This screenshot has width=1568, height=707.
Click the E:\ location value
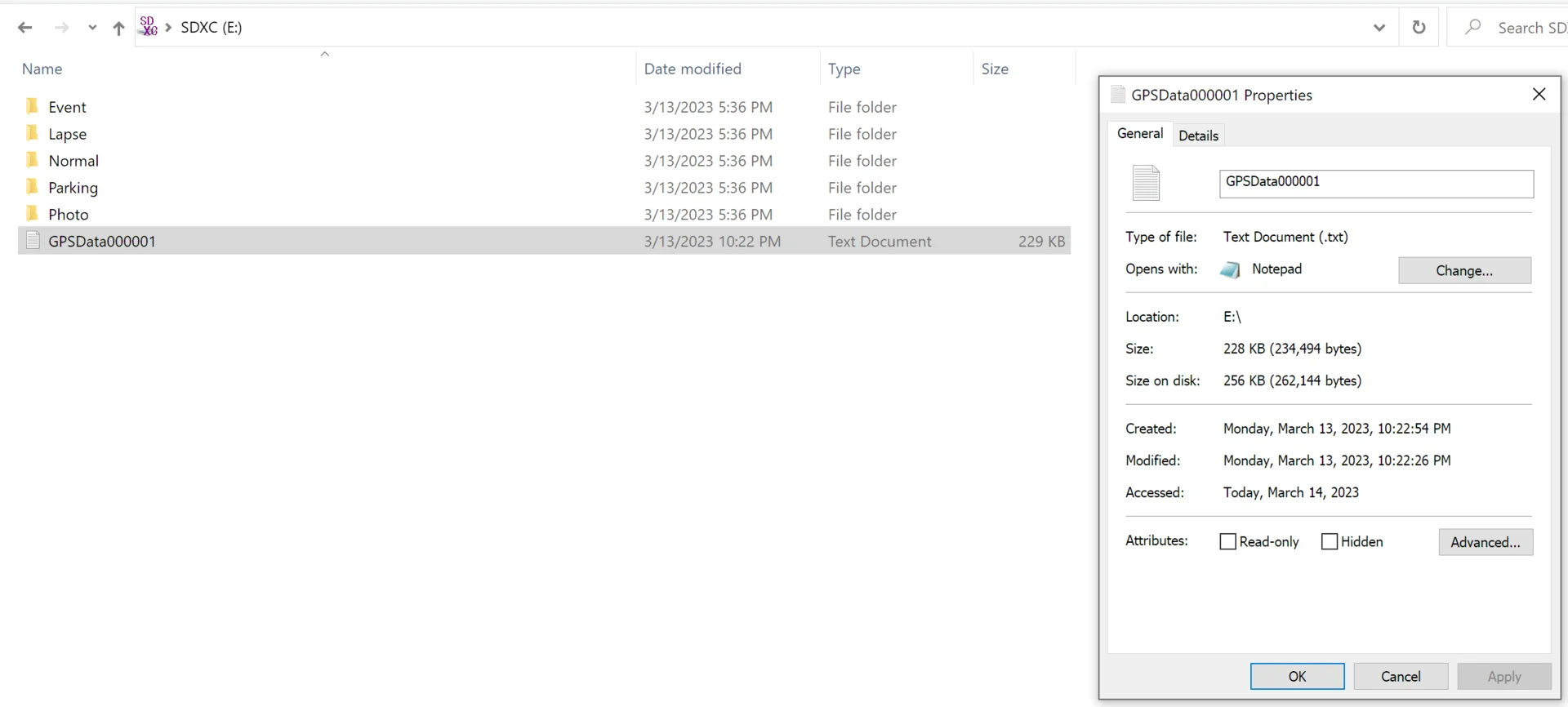[1232, 317]
